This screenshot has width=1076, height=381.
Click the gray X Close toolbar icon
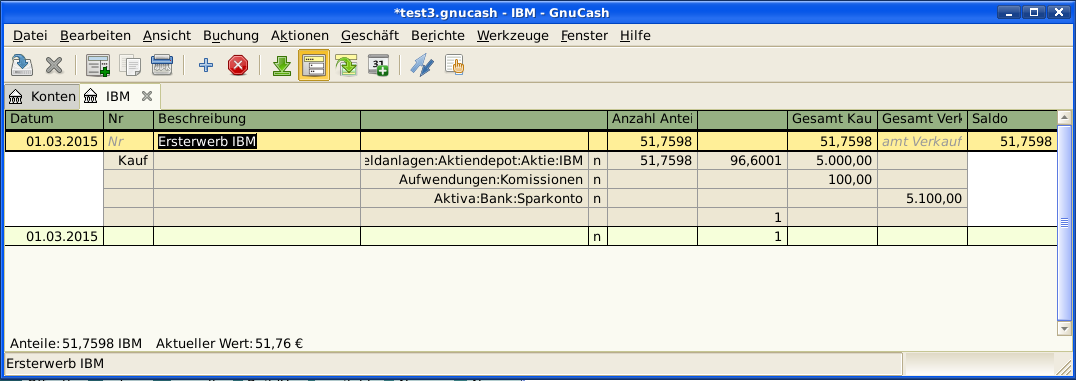(x=54, y=66)
